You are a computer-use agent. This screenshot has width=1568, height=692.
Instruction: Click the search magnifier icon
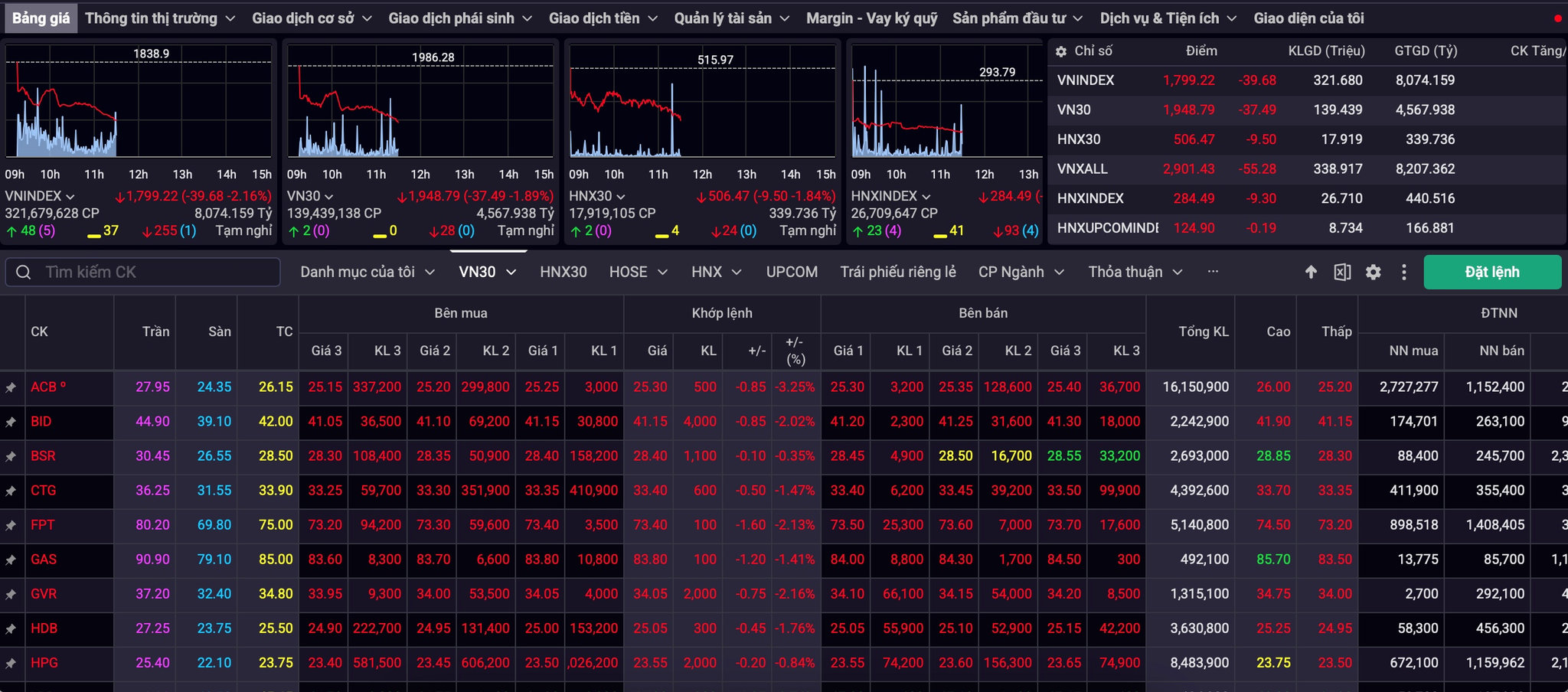click(24, 272)
